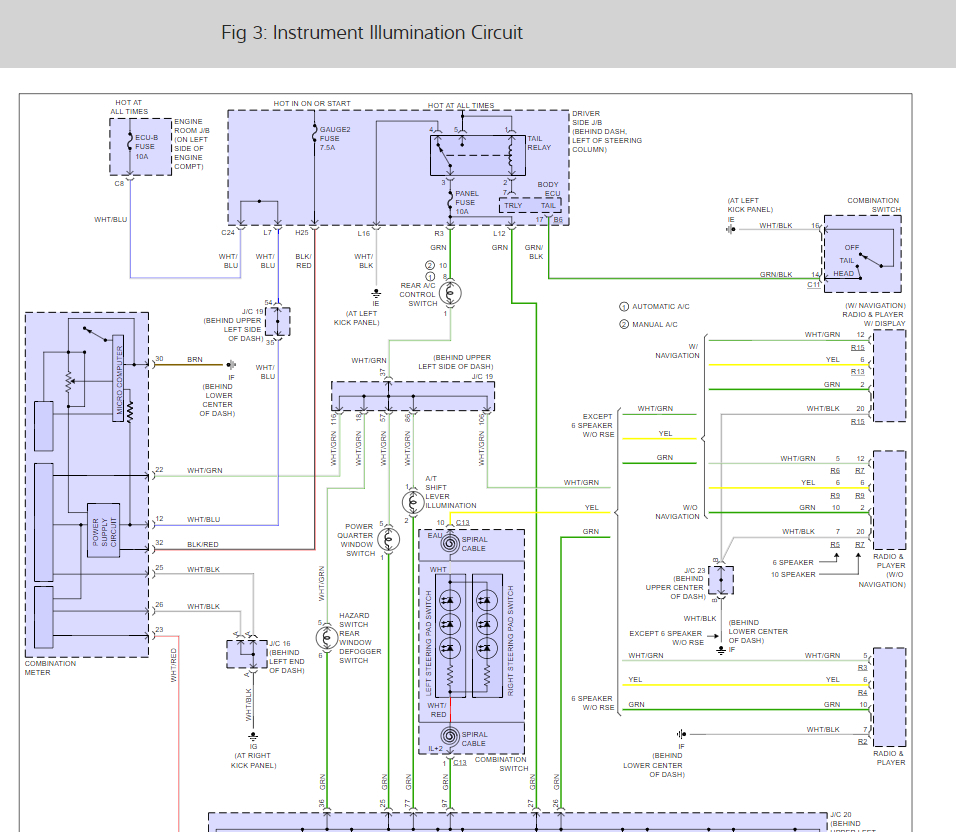Image resolution: width=956 pixels, height=832 pixels.
Task: Click the TRLY box in Body ECU
Action: tap(513, 205)
